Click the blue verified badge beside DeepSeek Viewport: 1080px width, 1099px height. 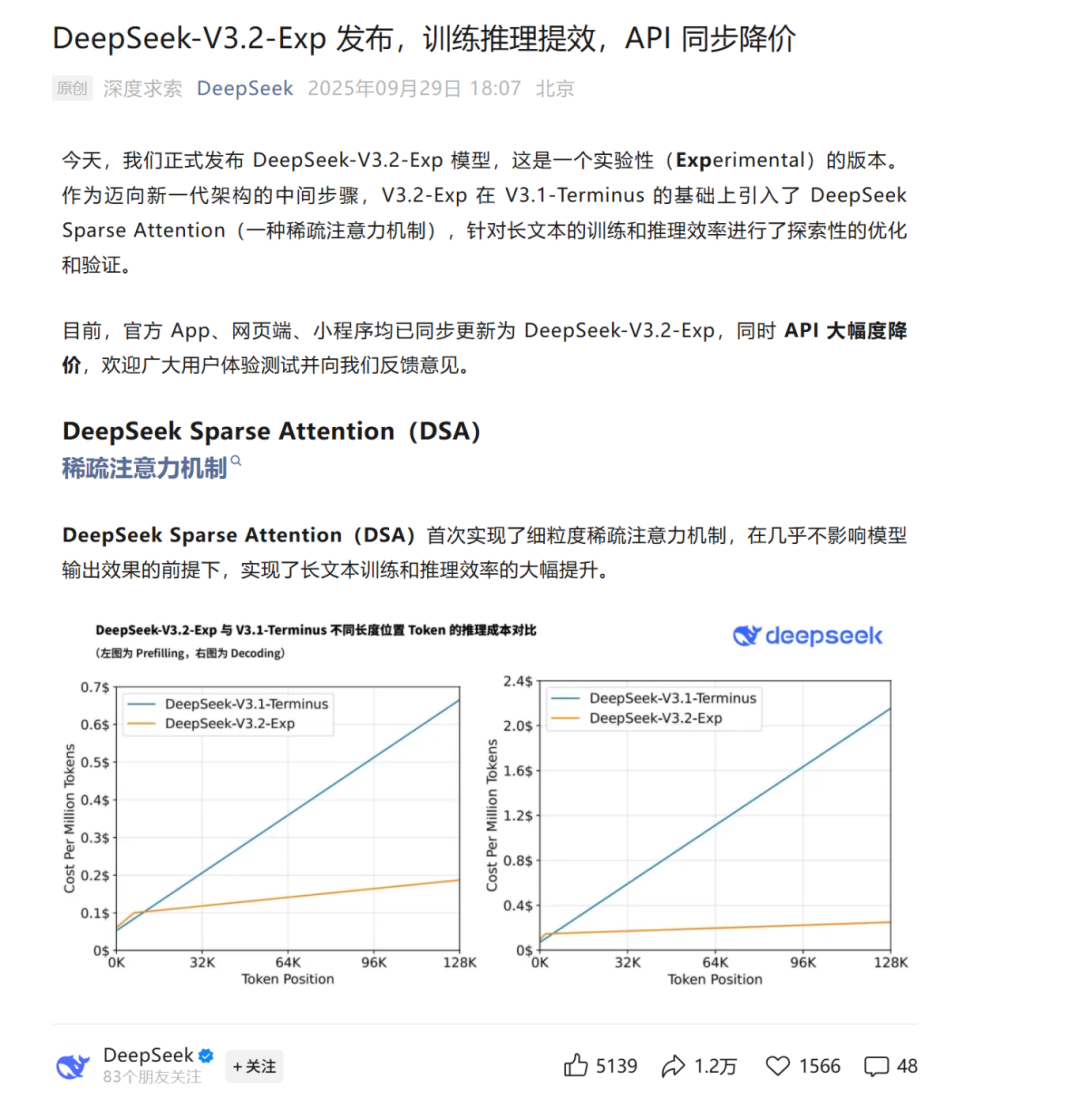click(206, 1056)
